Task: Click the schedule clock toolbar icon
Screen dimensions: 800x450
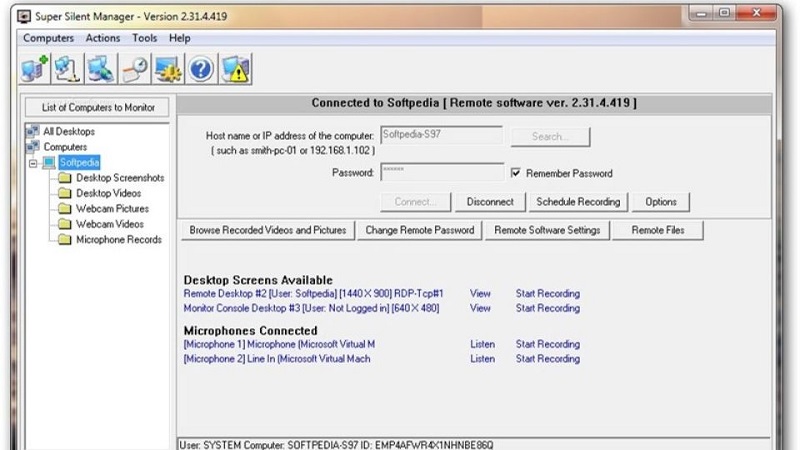Action: pos(134,69)
